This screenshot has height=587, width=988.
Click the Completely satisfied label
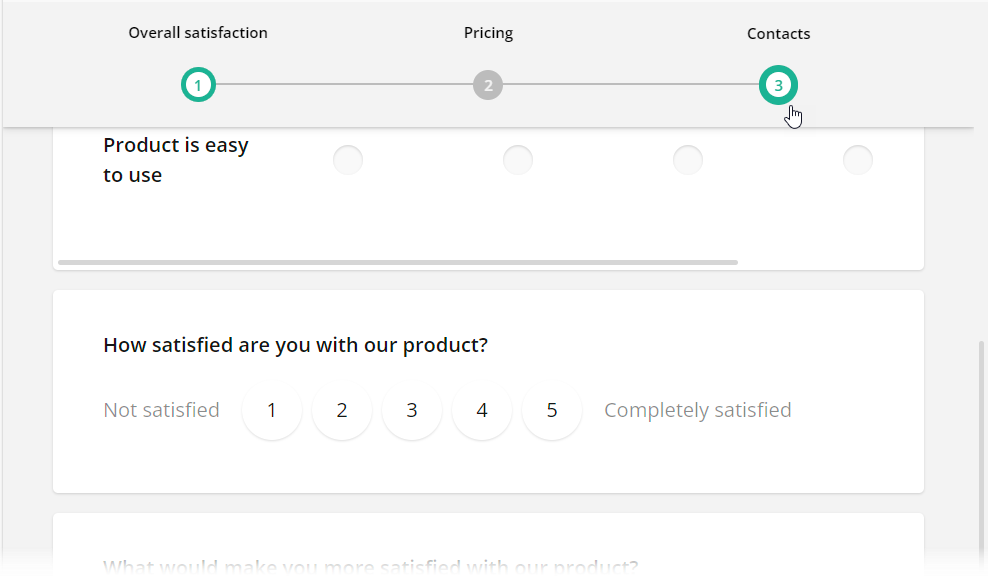[x=697, y=410]
